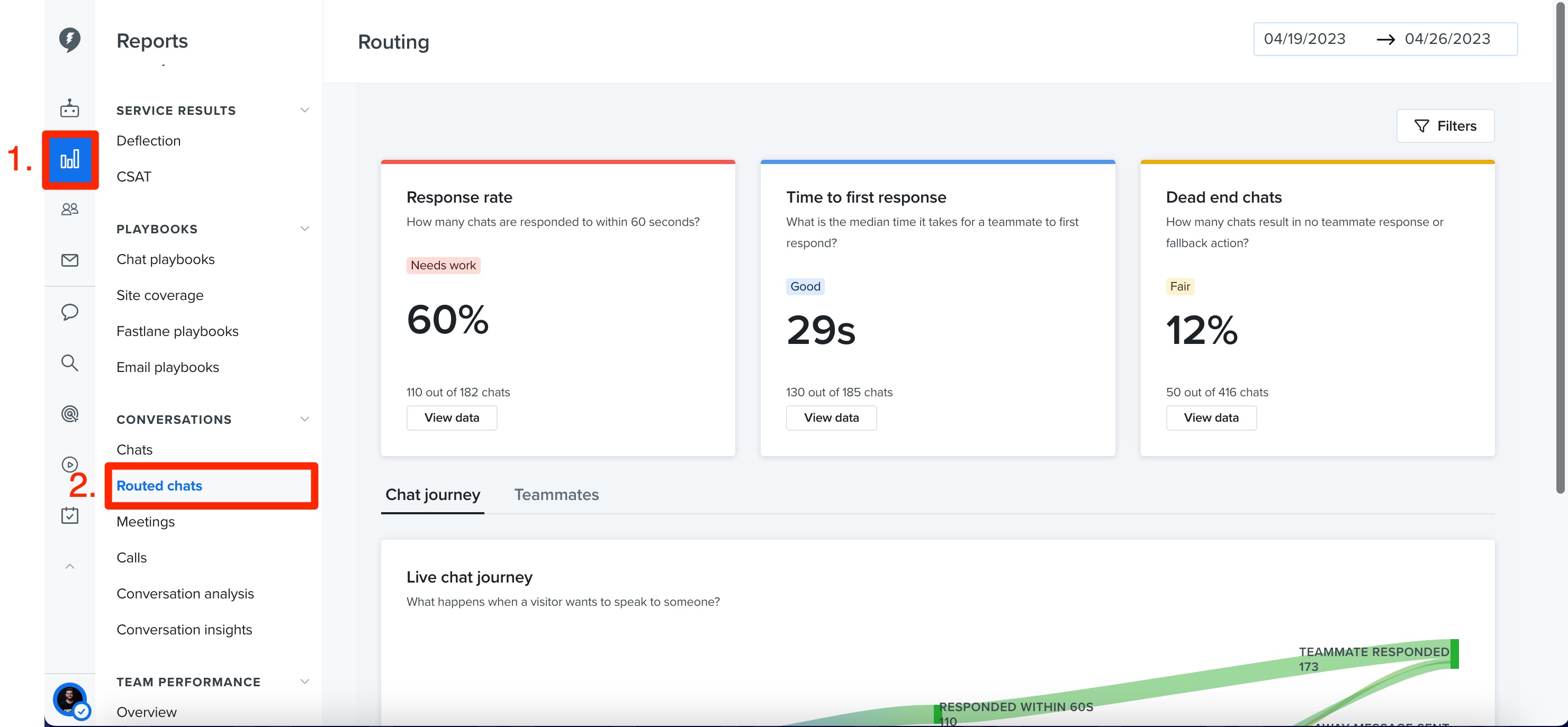Open Chat playbooks report
The image size is (1568, 727).
[166, 259]
